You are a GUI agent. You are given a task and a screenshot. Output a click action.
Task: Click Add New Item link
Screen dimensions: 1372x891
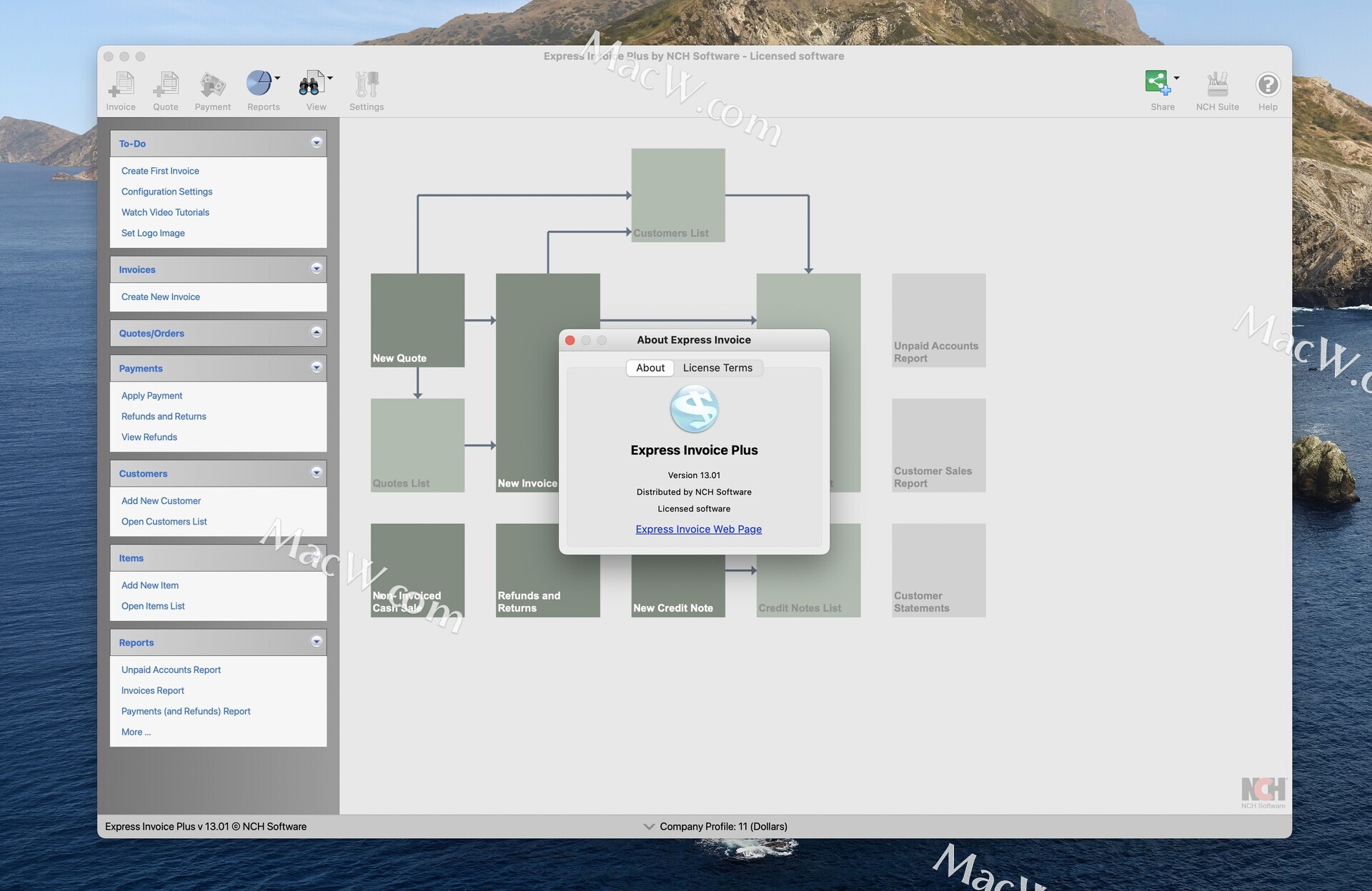pyautogui.click(x=150, y=585)
